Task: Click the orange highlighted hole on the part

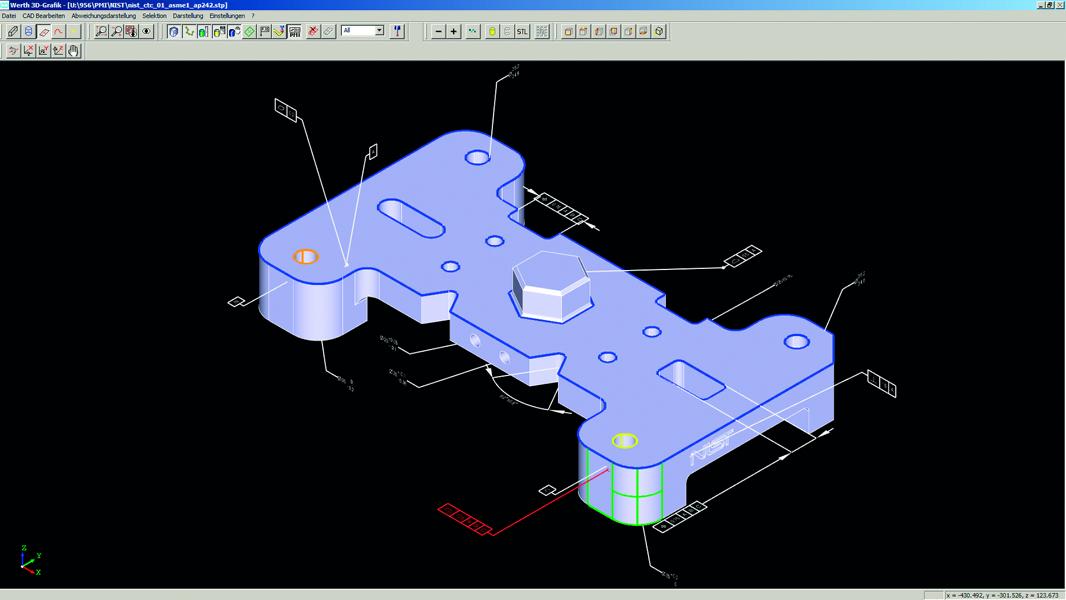Action: coord(305,256)
